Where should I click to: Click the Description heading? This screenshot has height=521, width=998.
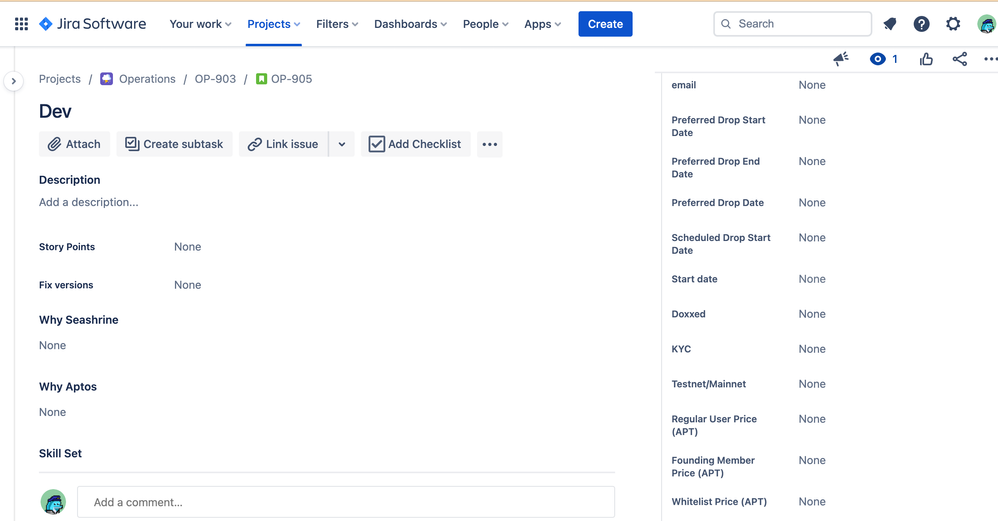[69, 180]
